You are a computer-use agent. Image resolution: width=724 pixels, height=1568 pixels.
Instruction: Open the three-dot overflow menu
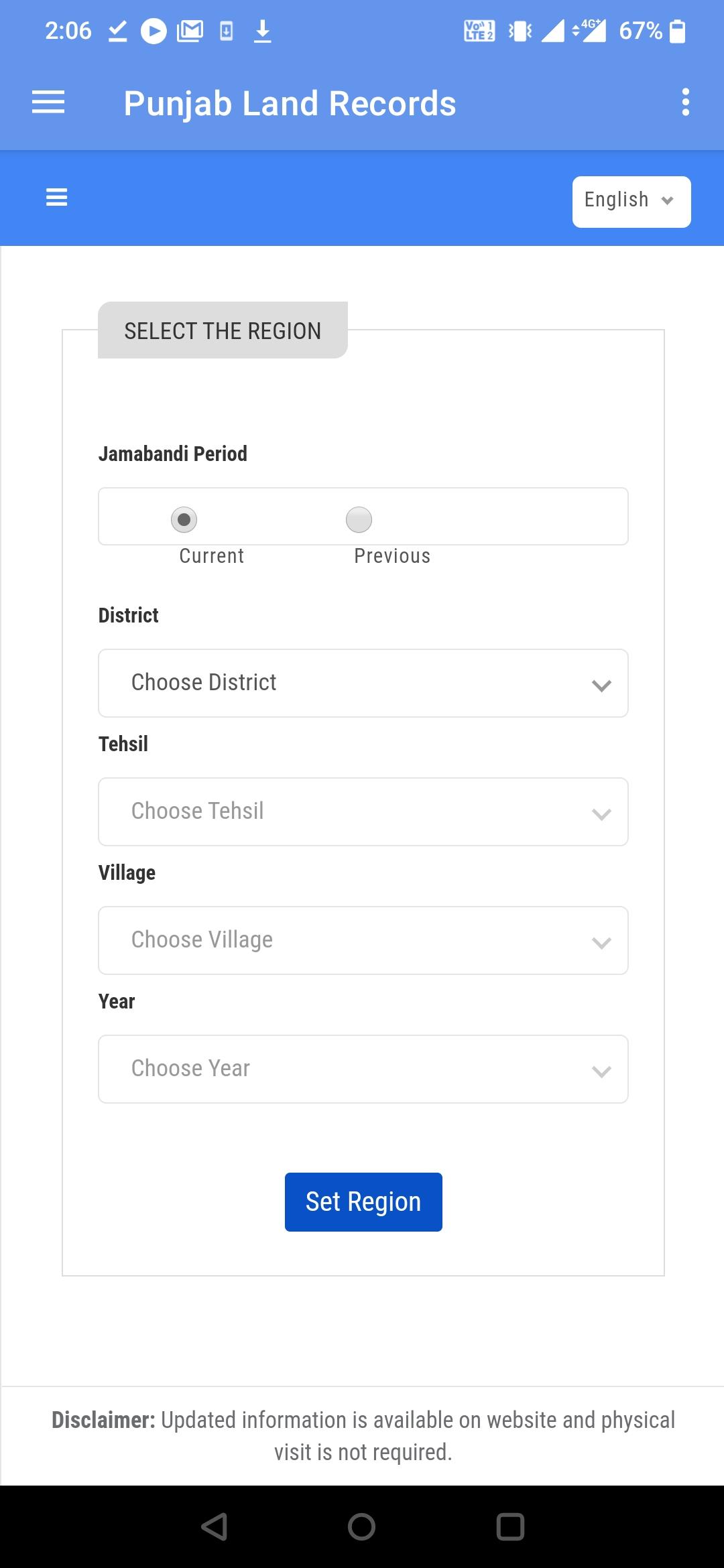[x=685, y=102]
